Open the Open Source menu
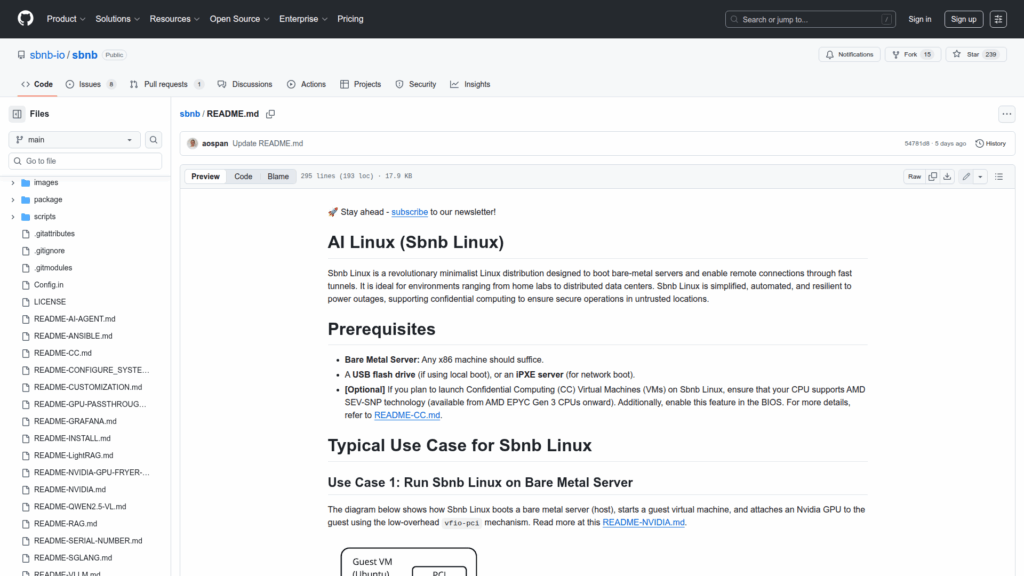 click(239, 19)
